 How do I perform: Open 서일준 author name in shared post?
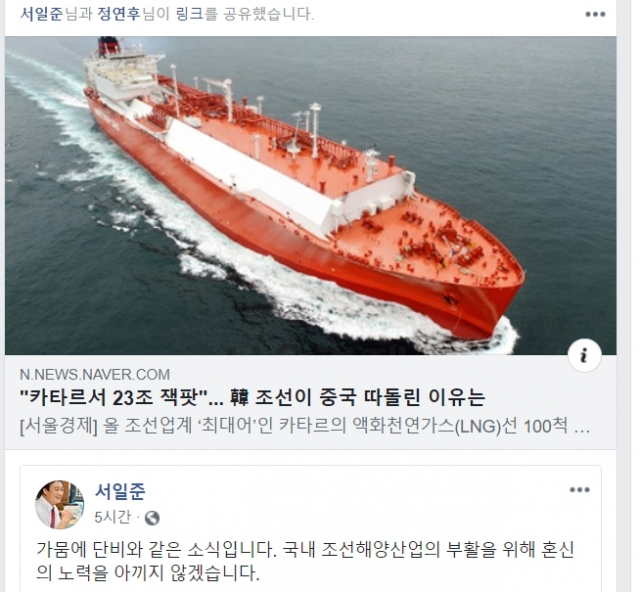[x=120, y=491]
